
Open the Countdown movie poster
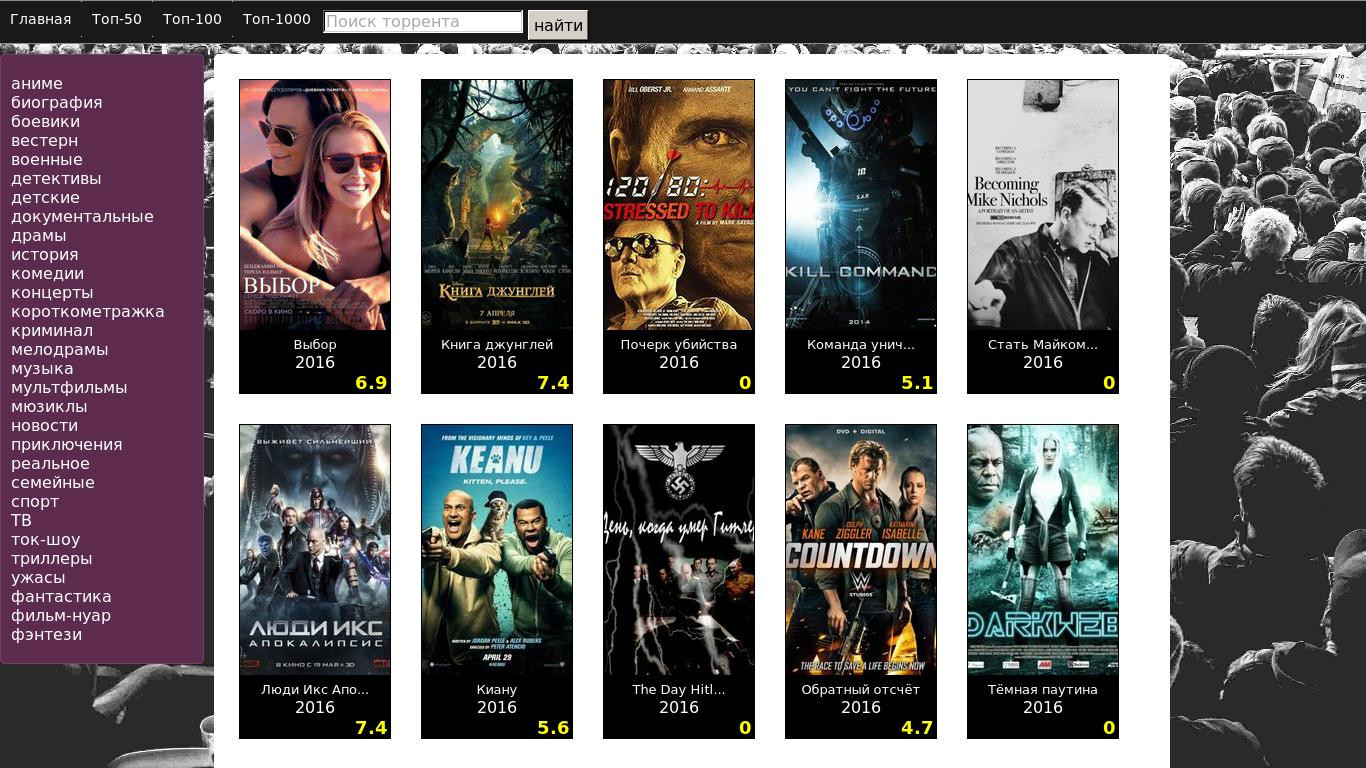(x=861, y=550)
